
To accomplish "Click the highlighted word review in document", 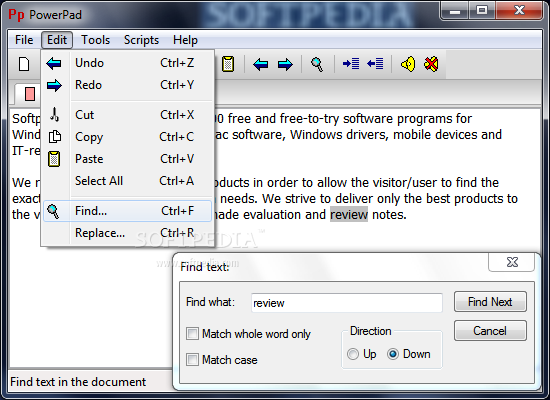I will tap(349, 214).
